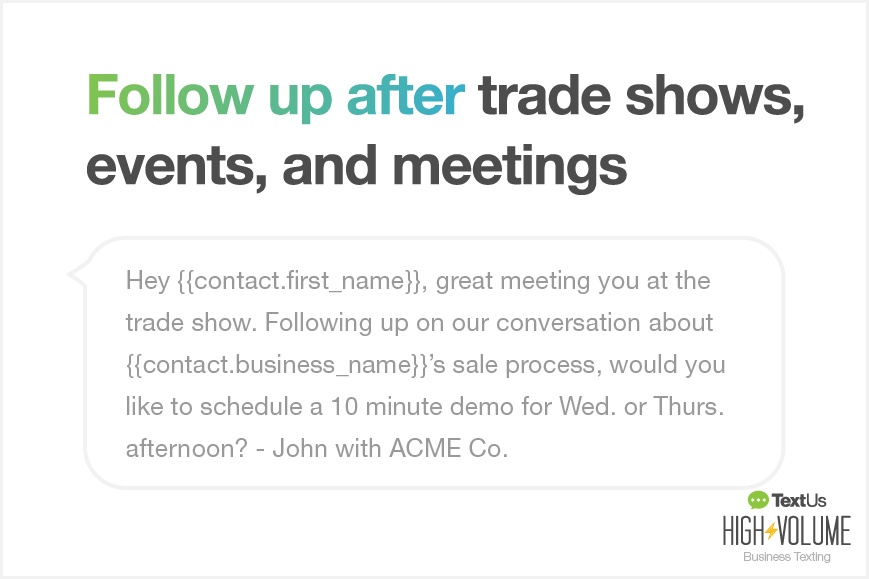This screenshot has width=869, height=579.
Task: Click the green TextUs chat bubble icon
Action: click(758, 500)
